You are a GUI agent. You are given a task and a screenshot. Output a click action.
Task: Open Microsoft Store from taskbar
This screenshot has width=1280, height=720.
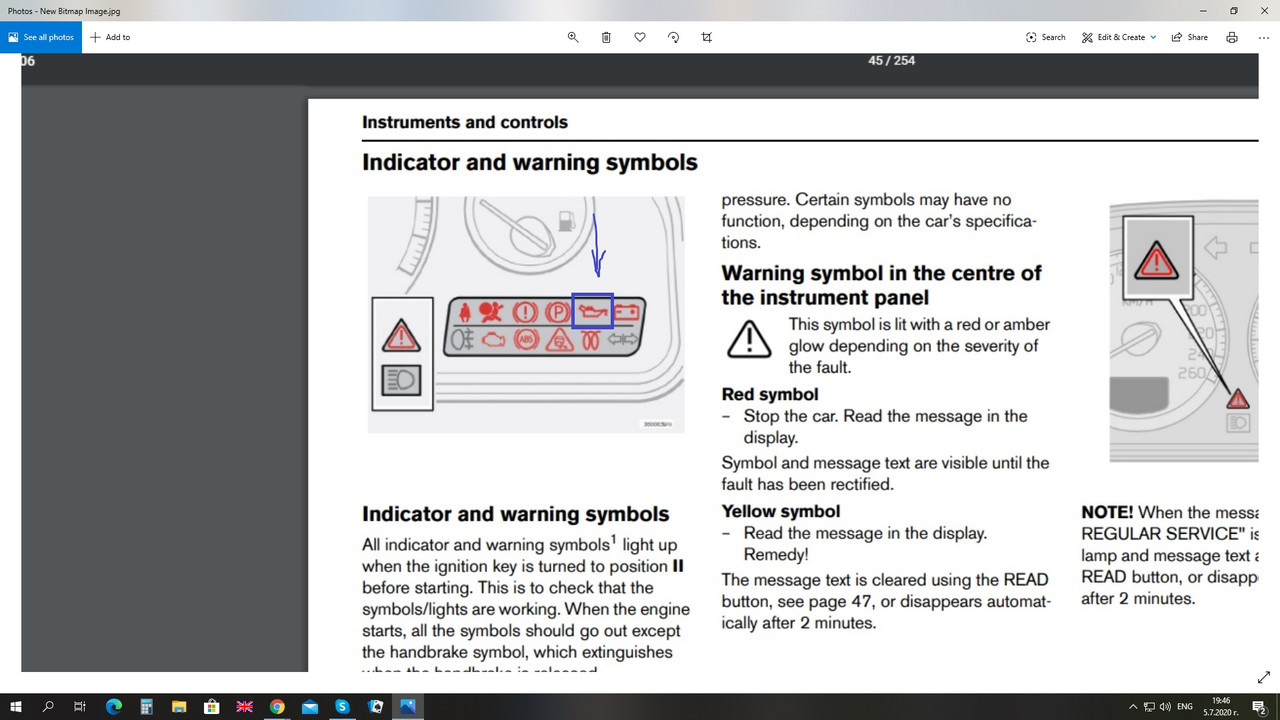(211, 706)
